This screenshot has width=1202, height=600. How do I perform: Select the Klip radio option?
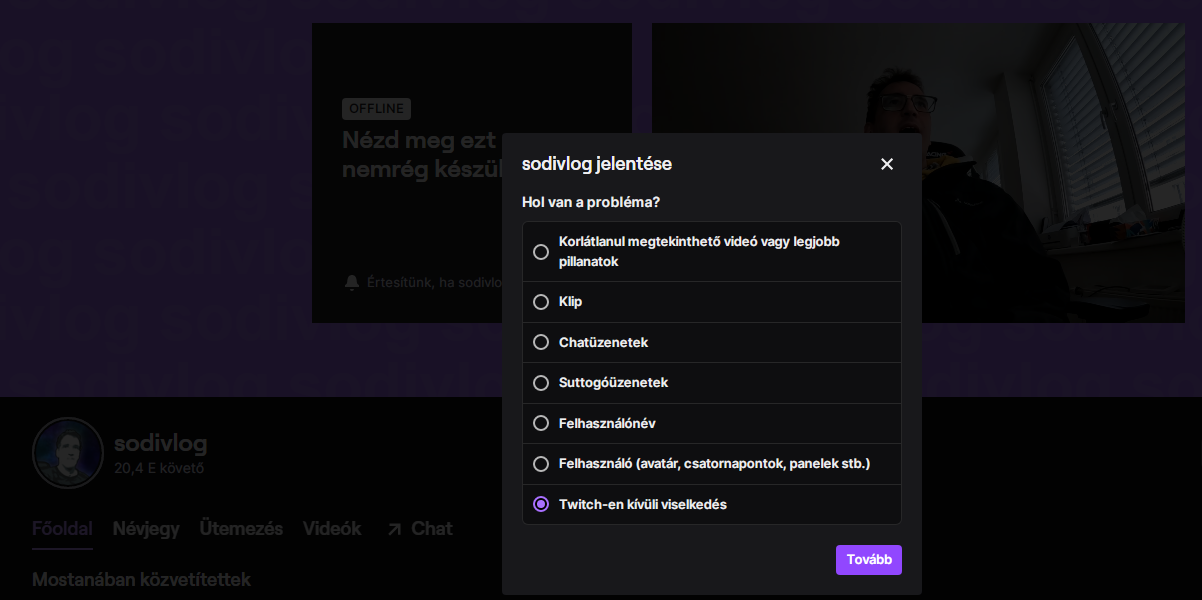pyautogui.click(x=712, y=302)
